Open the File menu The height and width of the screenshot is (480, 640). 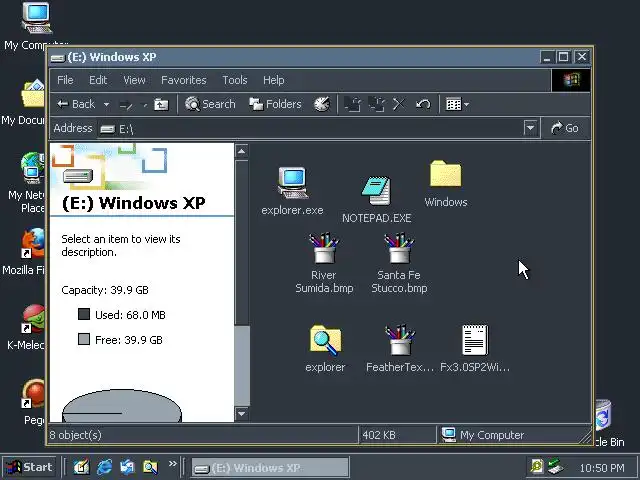pos(65,80)
